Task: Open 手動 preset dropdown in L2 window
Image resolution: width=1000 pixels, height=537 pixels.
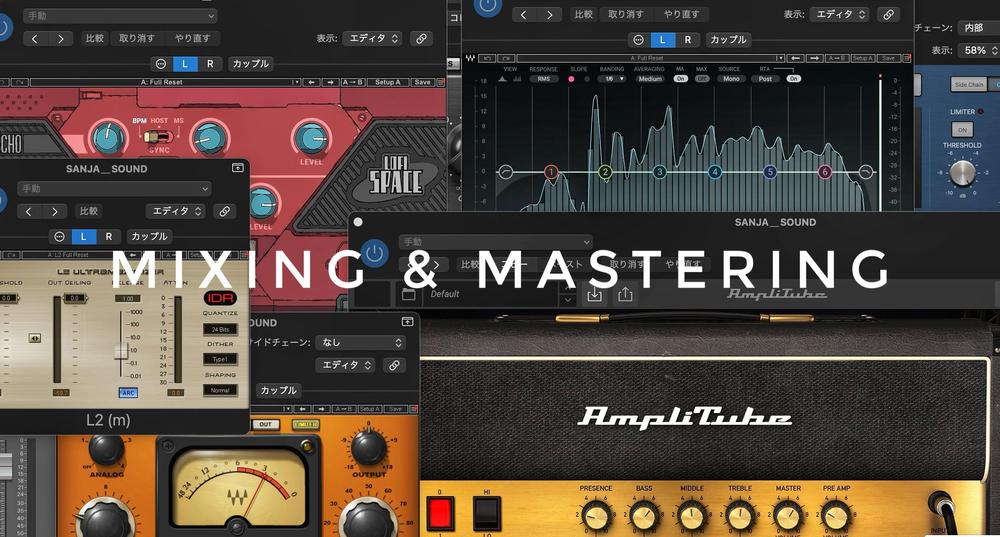Action: [114, 189]
